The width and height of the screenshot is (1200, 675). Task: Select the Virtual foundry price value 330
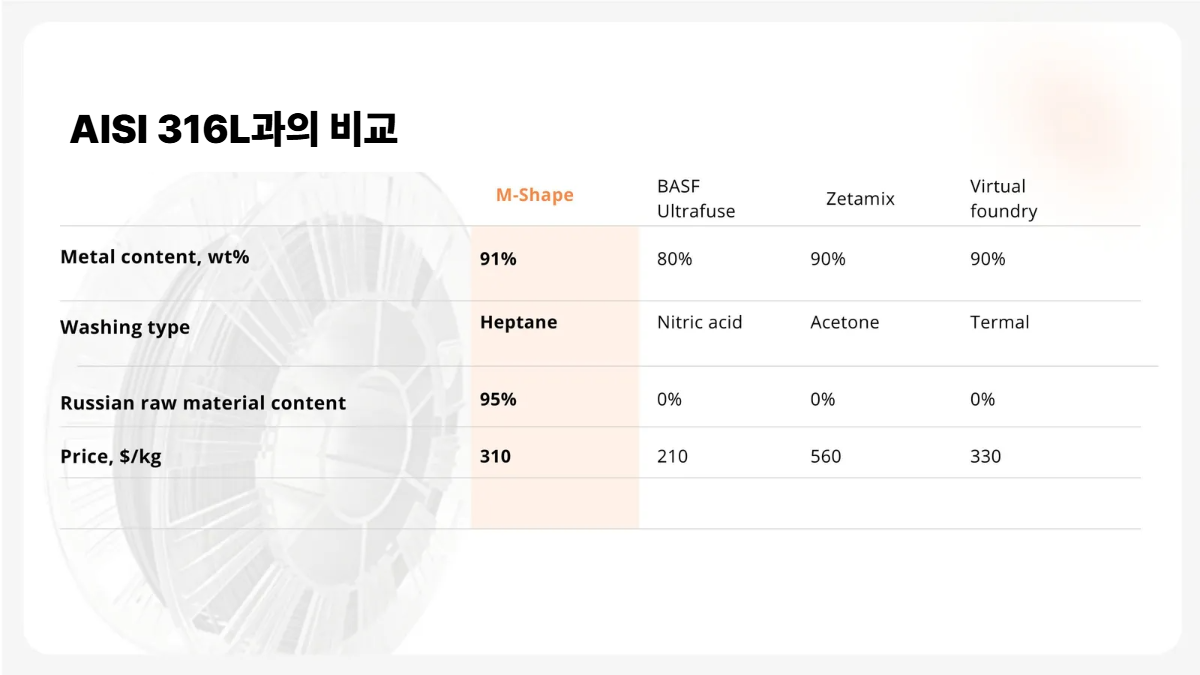[986, 456]
